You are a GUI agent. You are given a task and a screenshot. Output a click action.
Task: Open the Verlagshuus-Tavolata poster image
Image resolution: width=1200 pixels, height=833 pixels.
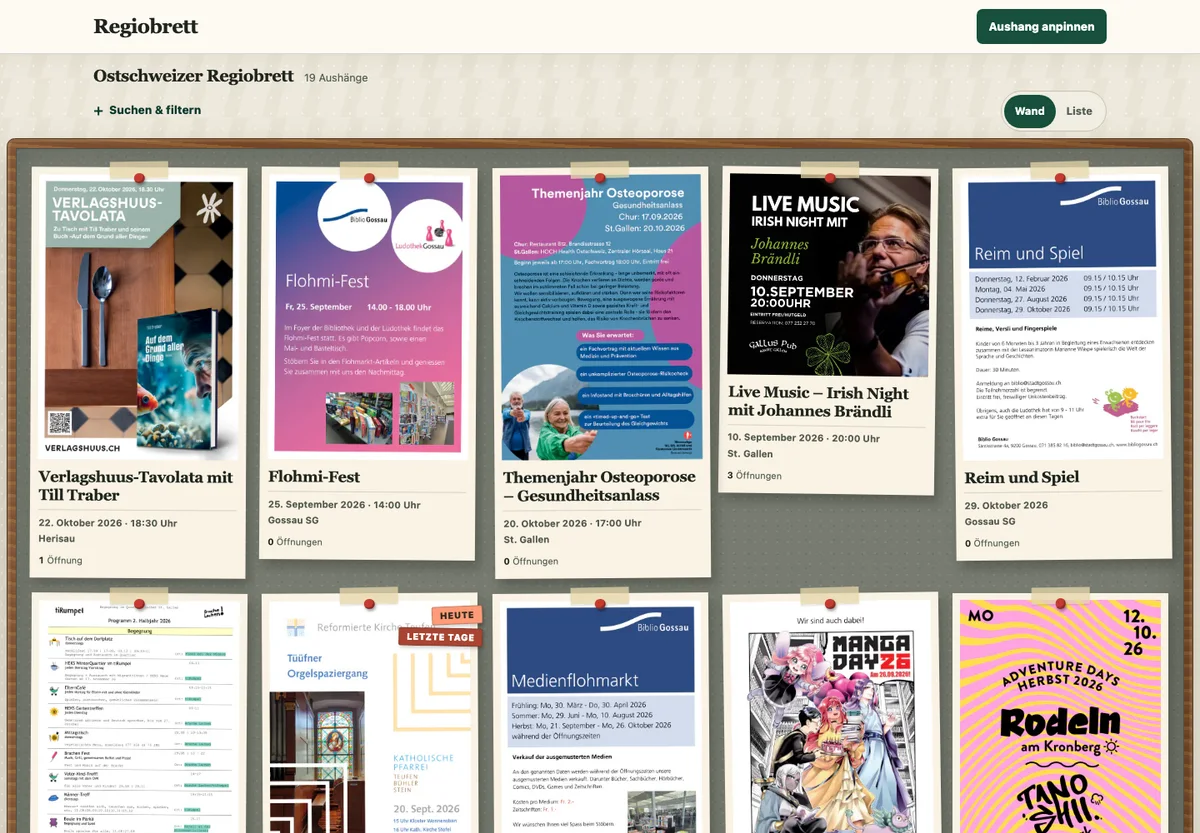click(139, 318)
